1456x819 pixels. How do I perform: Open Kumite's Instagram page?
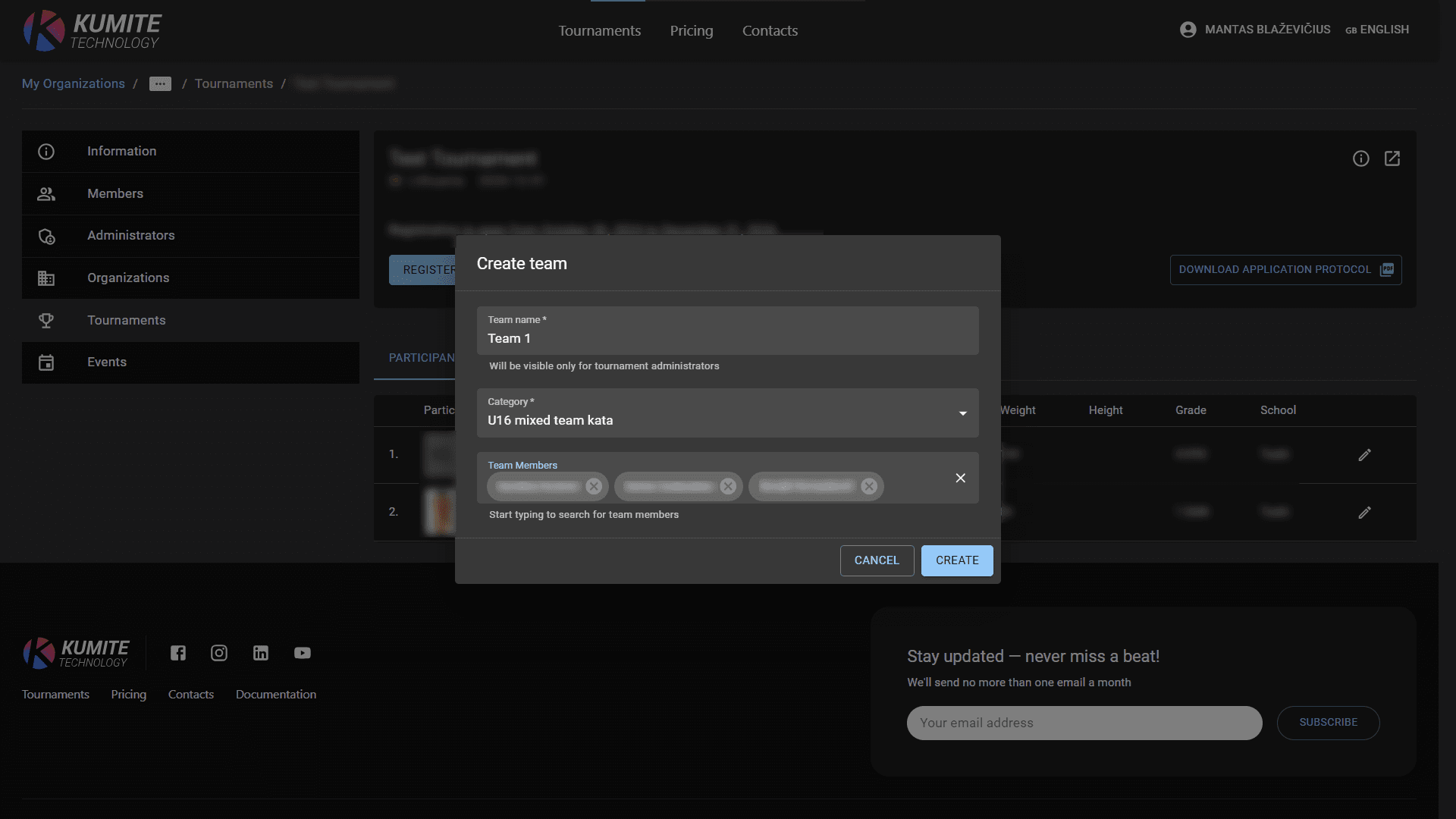[219, 653]
